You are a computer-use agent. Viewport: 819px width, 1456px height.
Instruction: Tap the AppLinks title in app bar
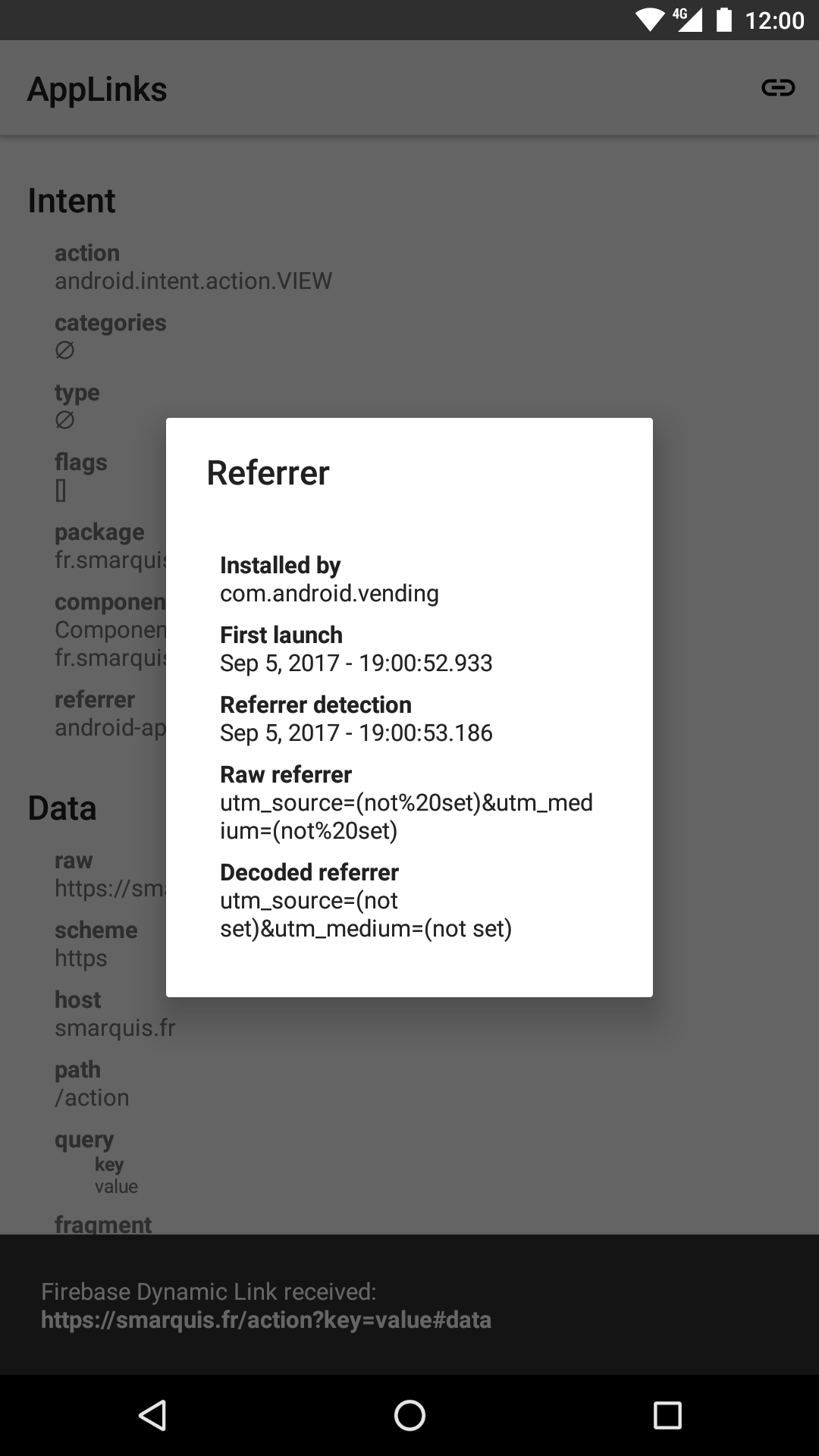97,89
